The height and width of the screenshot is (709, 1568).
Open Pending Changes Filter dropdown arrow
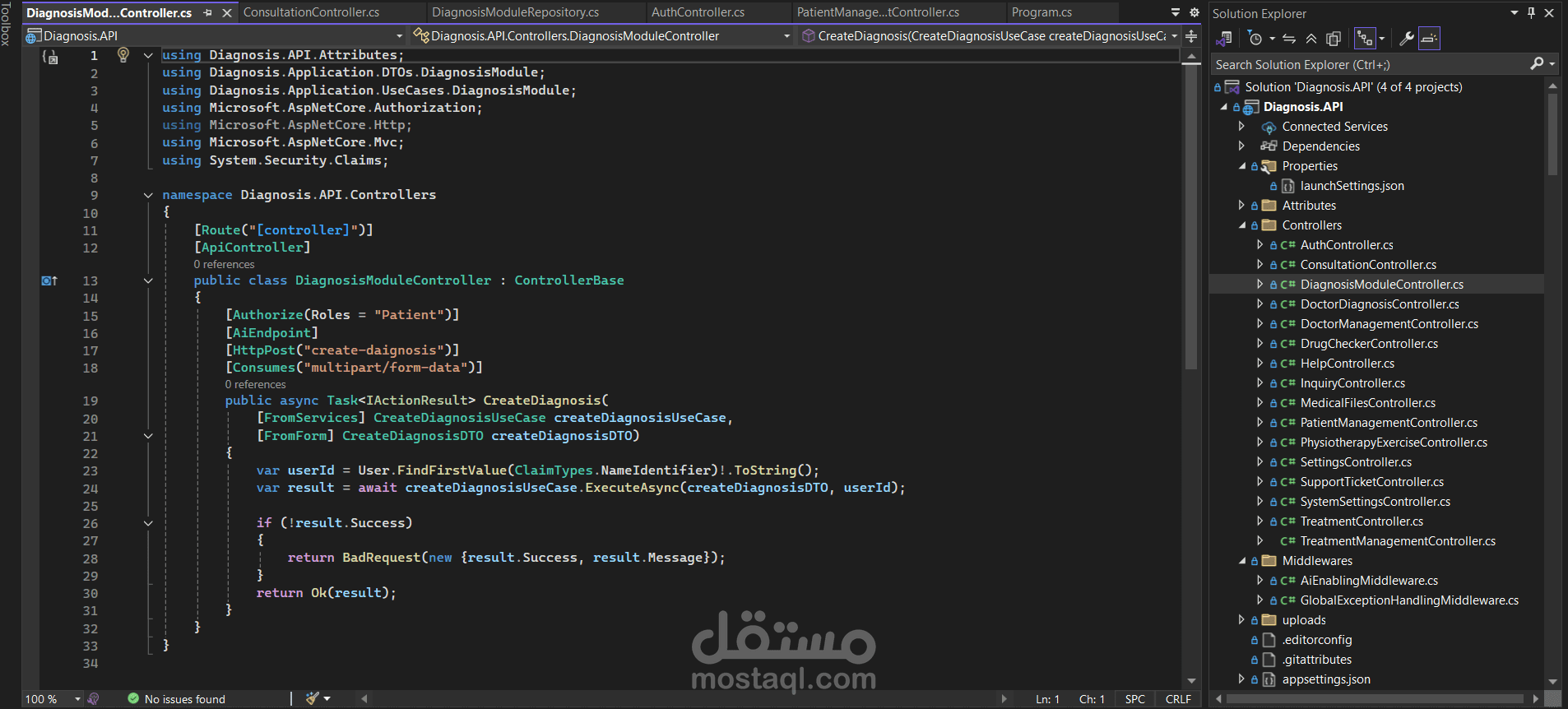click(1272, 39)
